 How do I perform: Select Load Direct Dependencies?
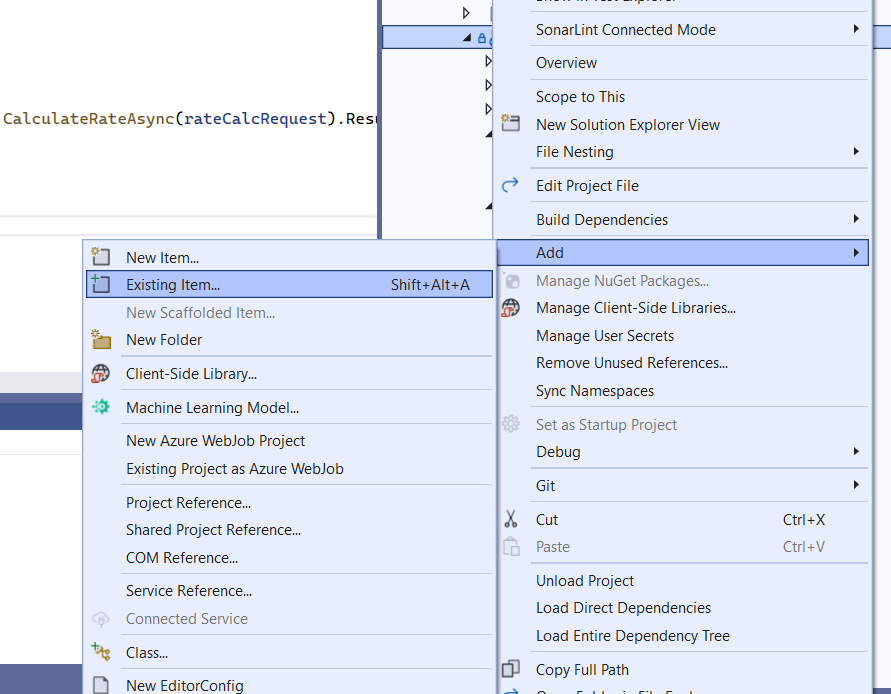coord(683,608)
